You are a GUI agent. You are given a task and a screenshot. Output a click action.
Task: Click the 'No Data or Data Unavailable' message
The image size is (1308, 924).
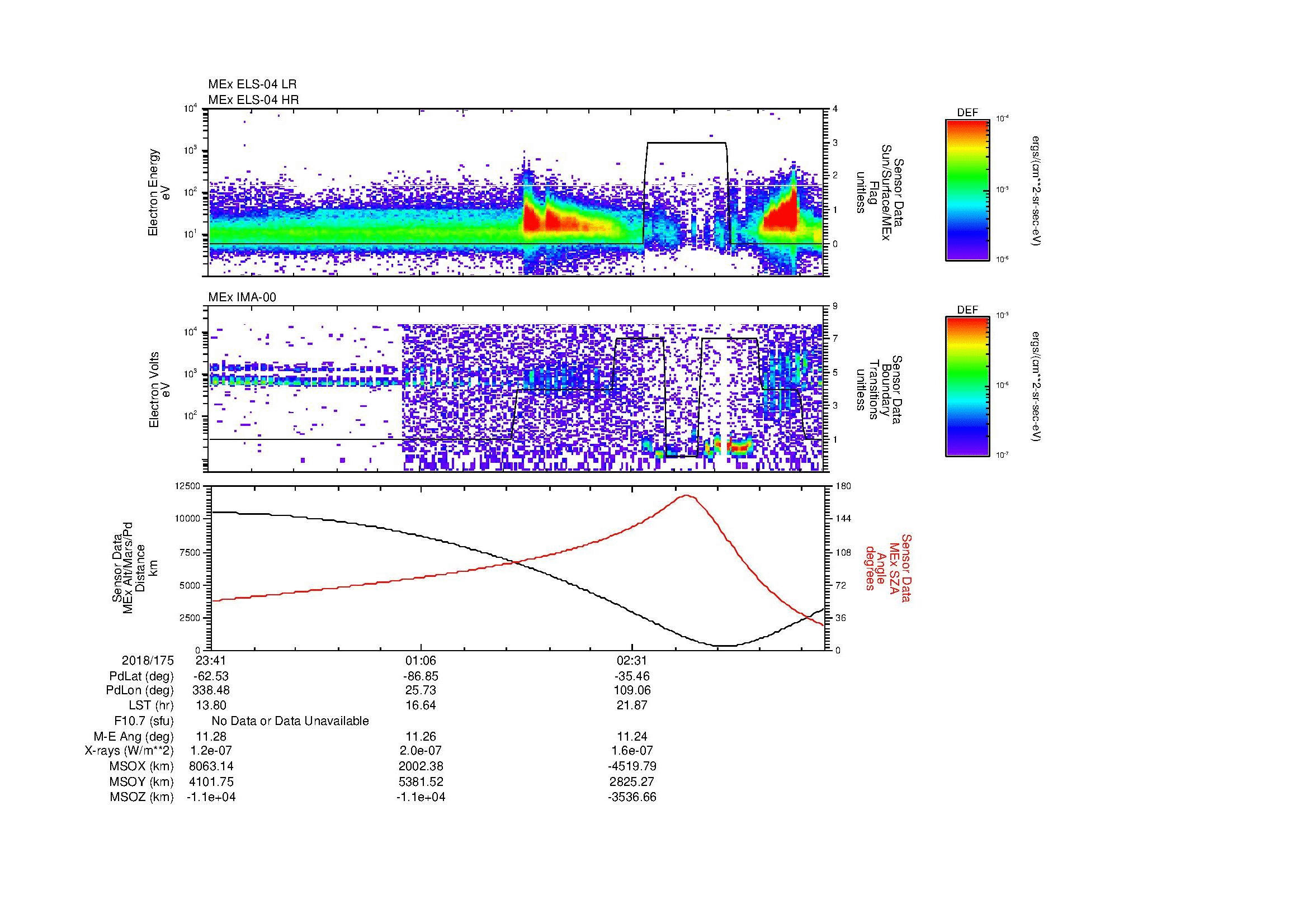click(x=290, y=721)
